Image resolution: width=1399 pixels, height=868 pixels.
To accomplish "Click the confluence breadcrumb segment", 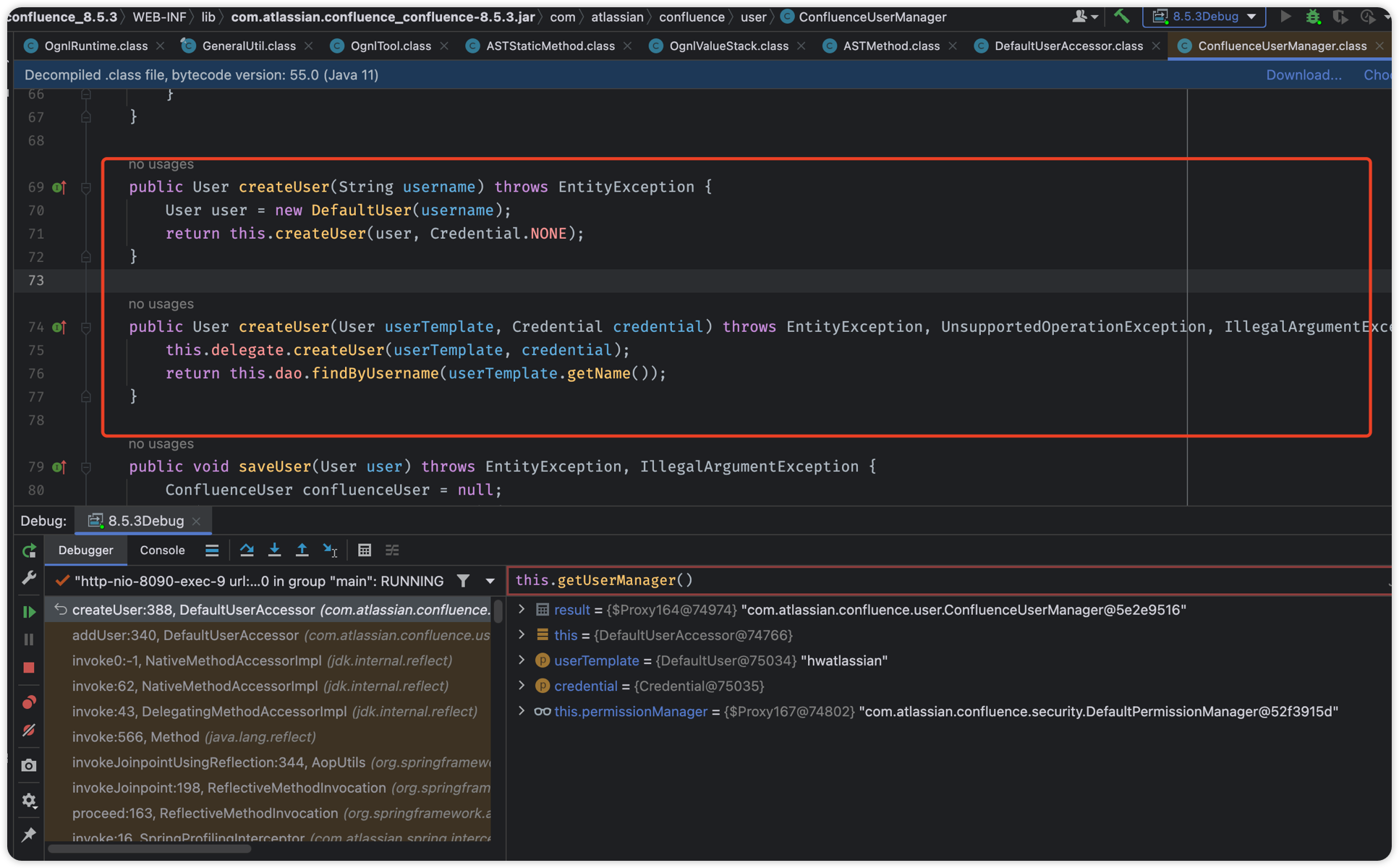I will point(691,17).
